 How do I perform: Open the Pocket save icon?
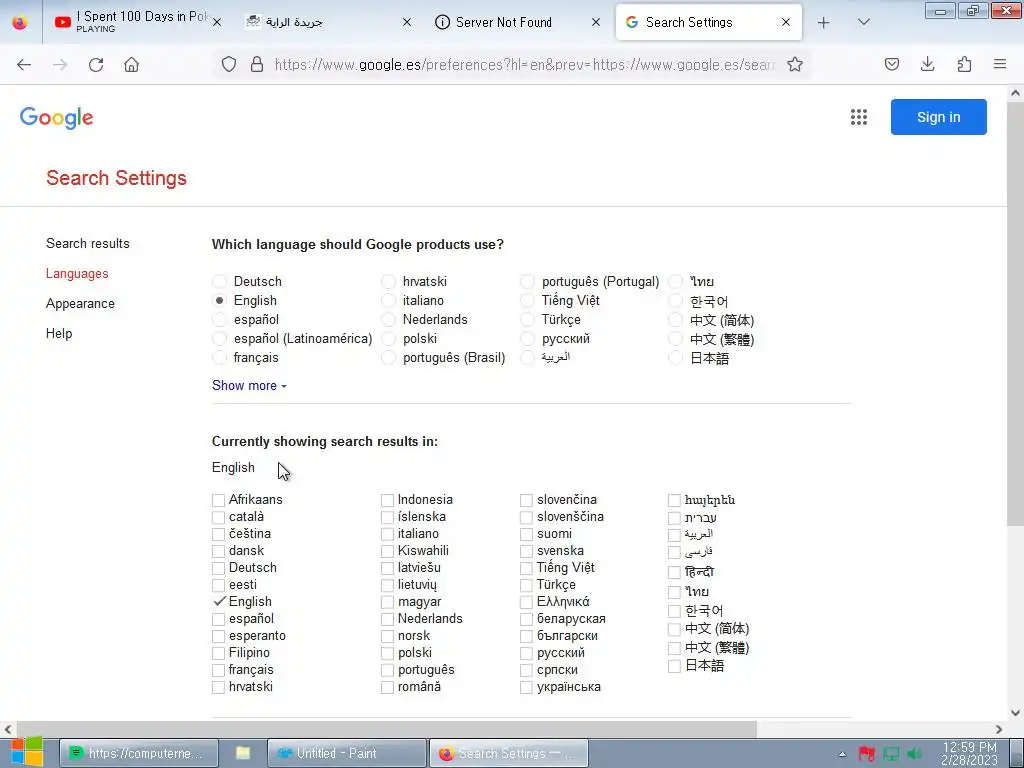pyautogui.click(x=891, y=64)
